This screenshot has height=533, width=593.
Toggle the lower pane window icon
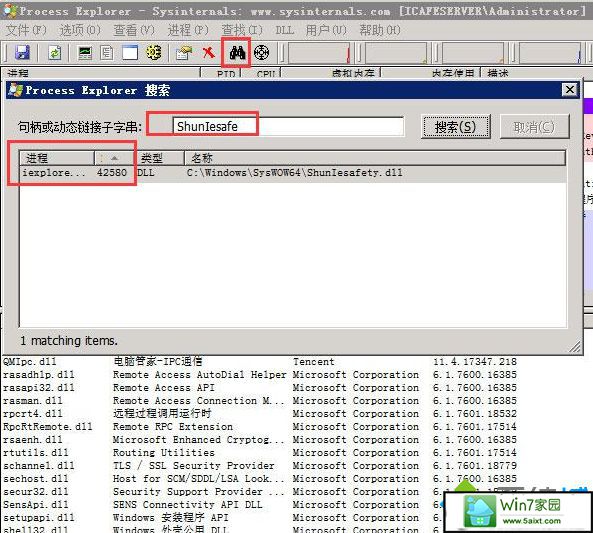(x=130, y=53)
